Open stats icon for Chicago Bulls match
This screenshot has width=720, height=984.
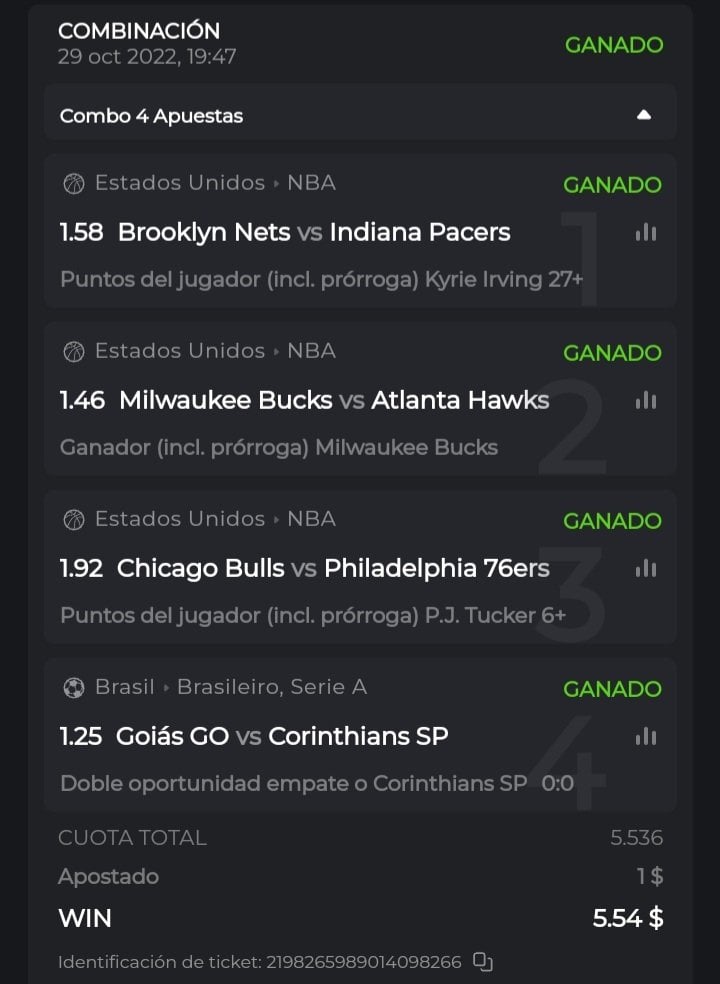click(646, 568)
